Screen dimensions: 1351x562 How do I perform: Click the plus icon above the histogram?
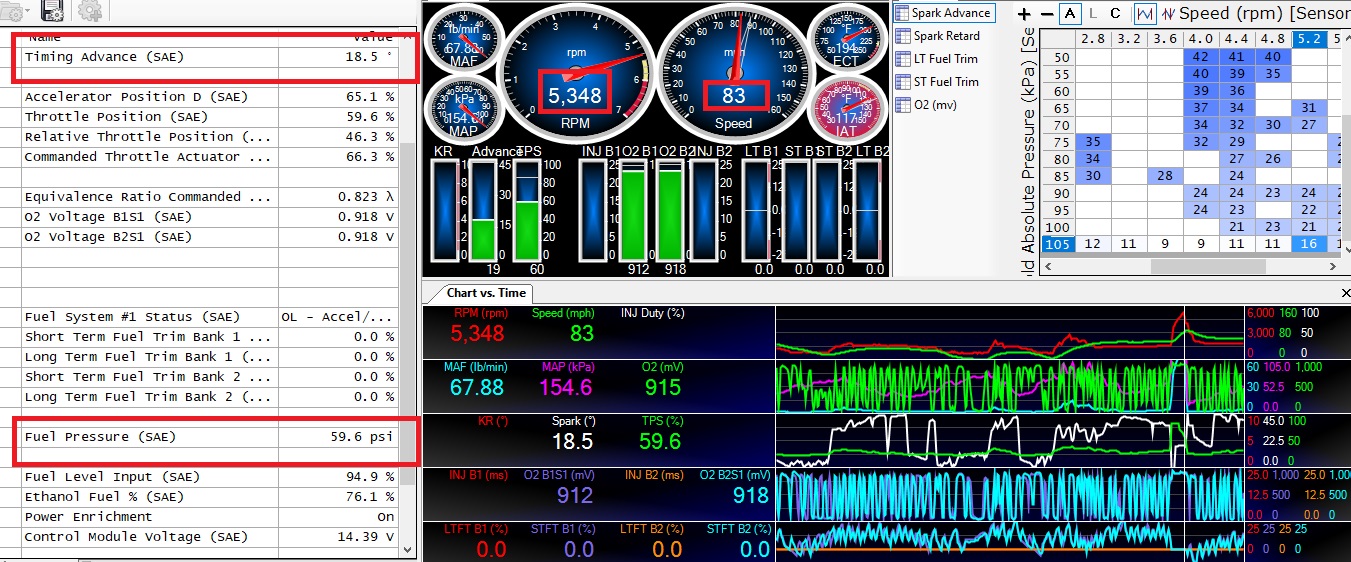1024,14
